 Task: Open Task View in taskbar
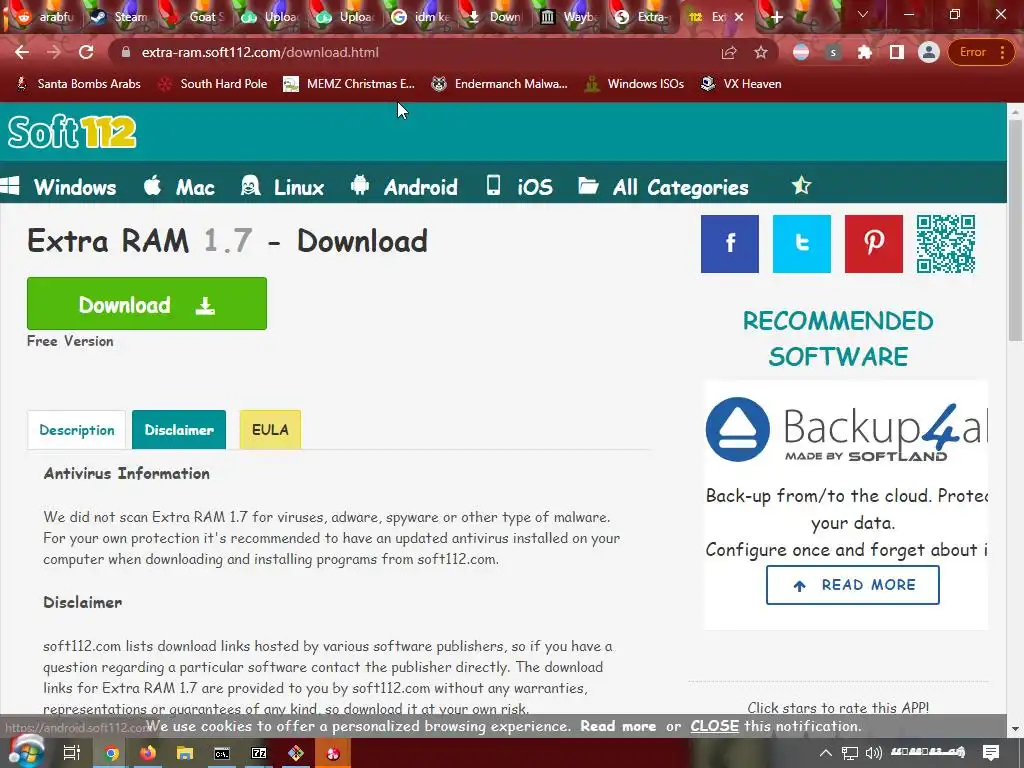72,753
